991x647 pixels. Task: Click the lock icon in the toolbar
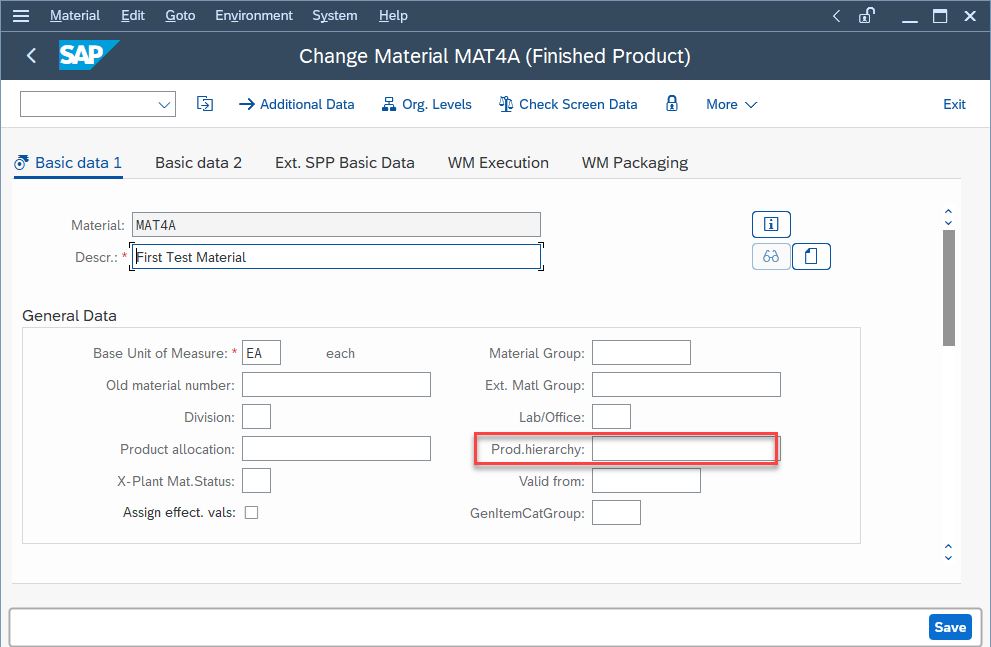[x=672, y=104]
